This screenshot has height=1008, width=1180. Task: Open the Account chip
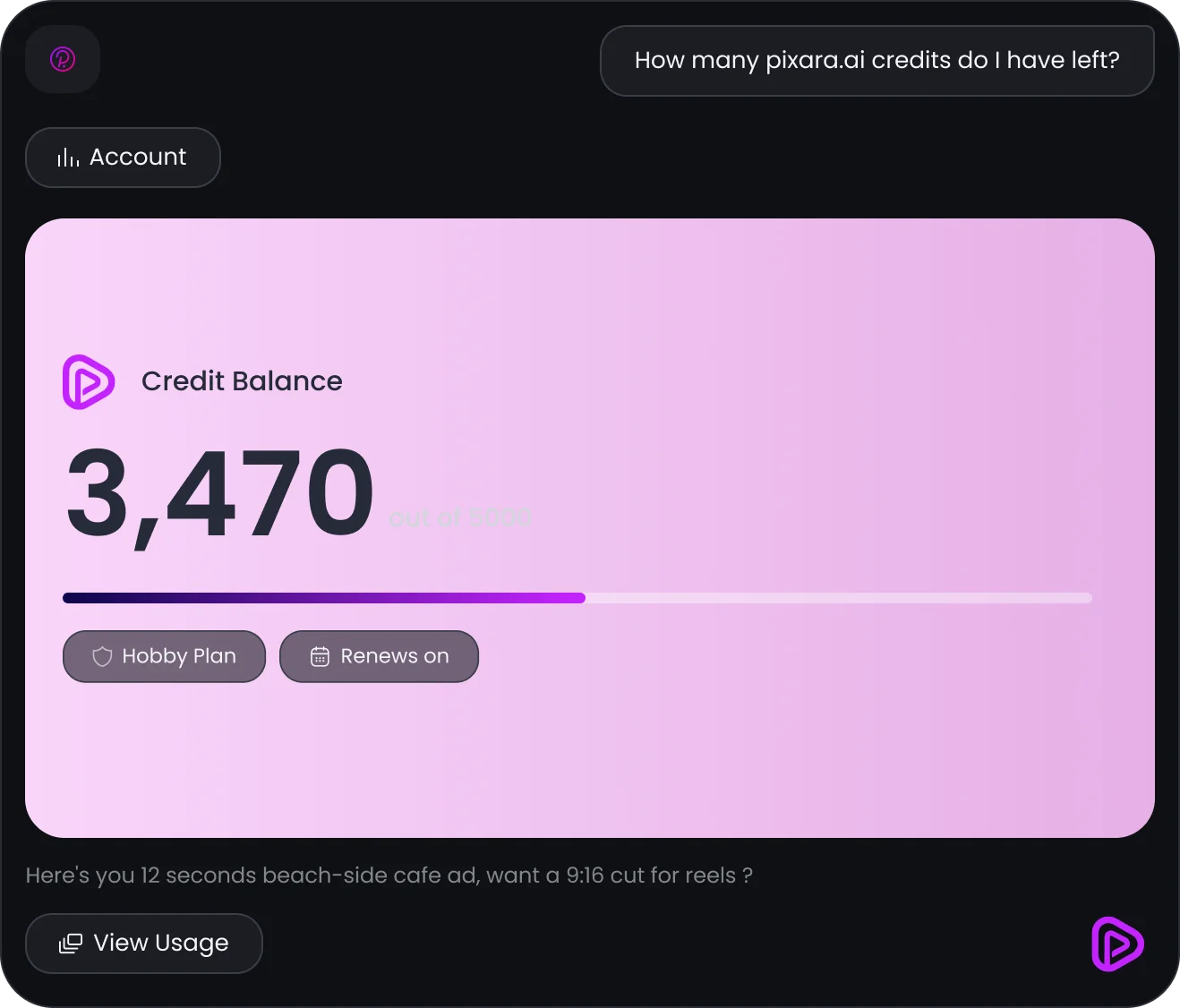point(123,158)
